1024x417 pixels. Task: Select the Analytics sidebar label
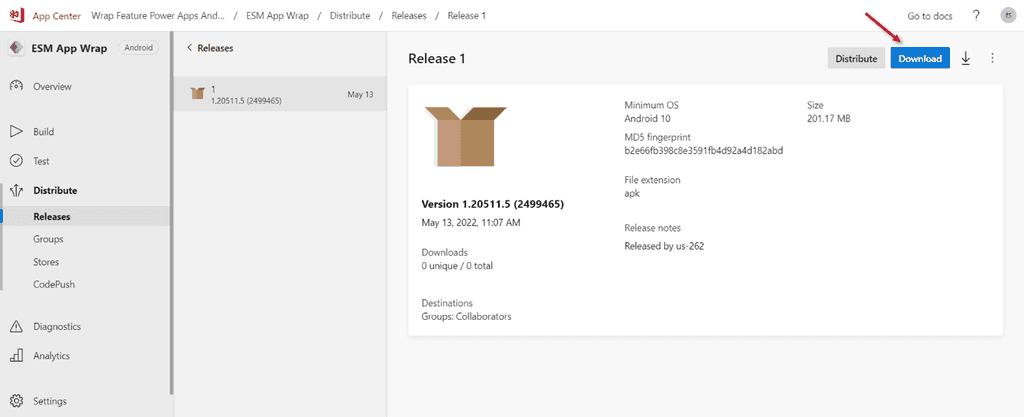point(52,356)
